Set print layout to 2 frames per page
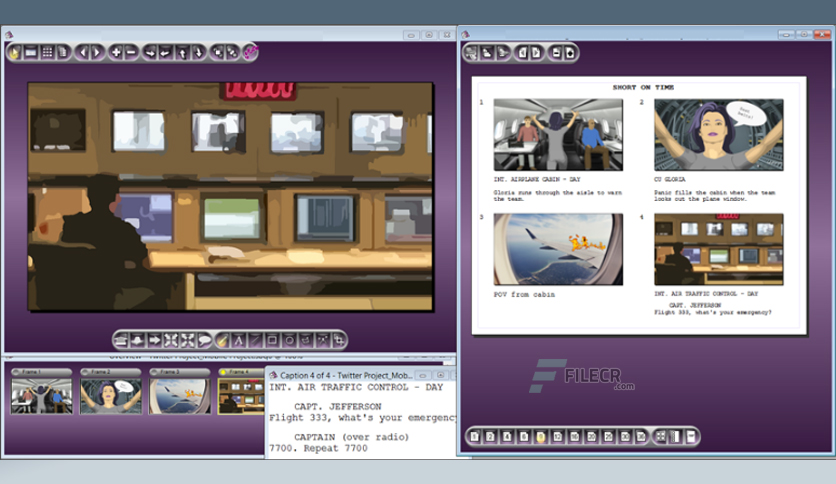Image resolution: width=836 pixels, height=484 pixels. [x=491, y=437]
